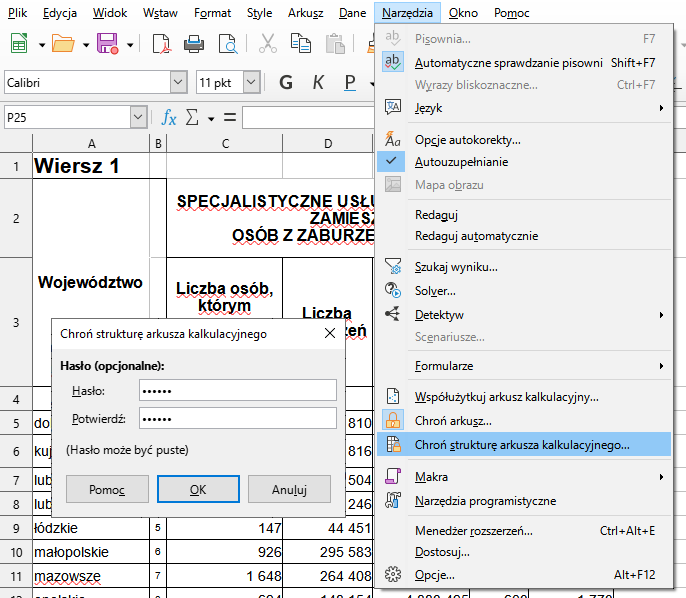The height and width of the screenshot is (598, 686).
Task: Open Print Preview from the toolbar
Action: click(x=229, y=44)
